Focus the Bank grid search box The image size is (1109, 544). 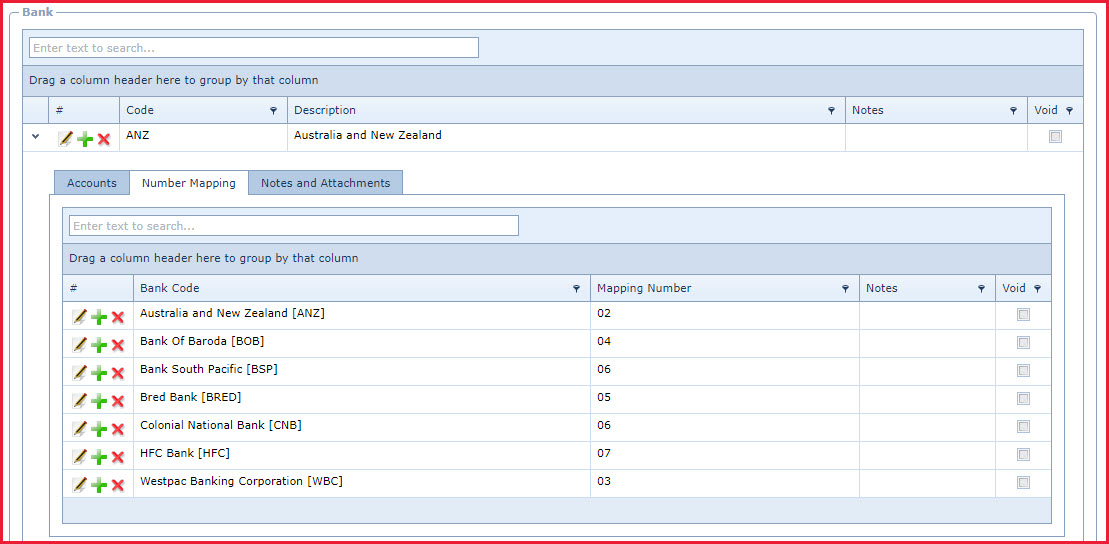254,47
